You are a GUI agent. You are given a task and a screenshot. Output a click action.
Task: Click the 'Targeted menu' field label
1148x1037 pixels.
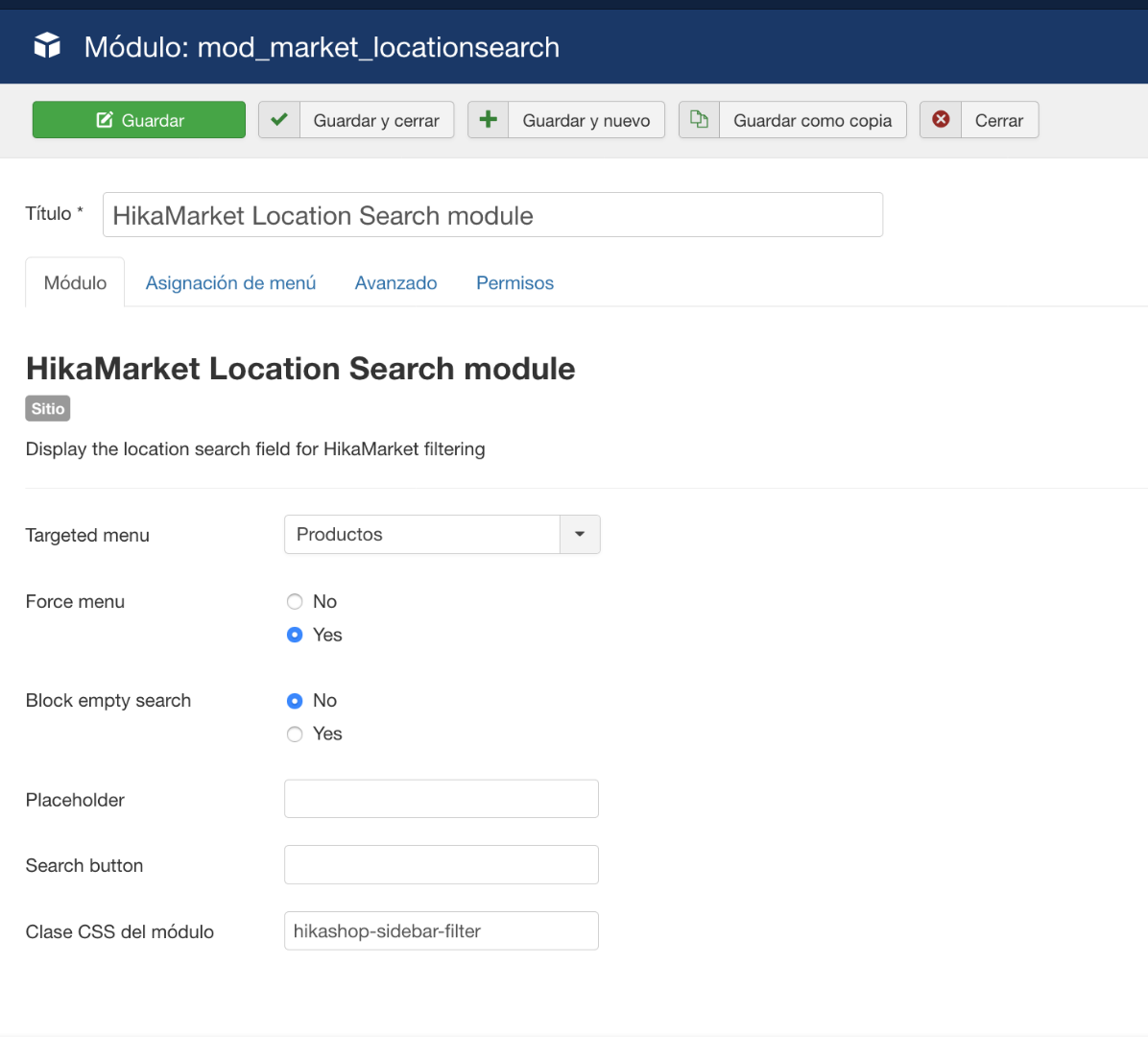pos(87,536)
